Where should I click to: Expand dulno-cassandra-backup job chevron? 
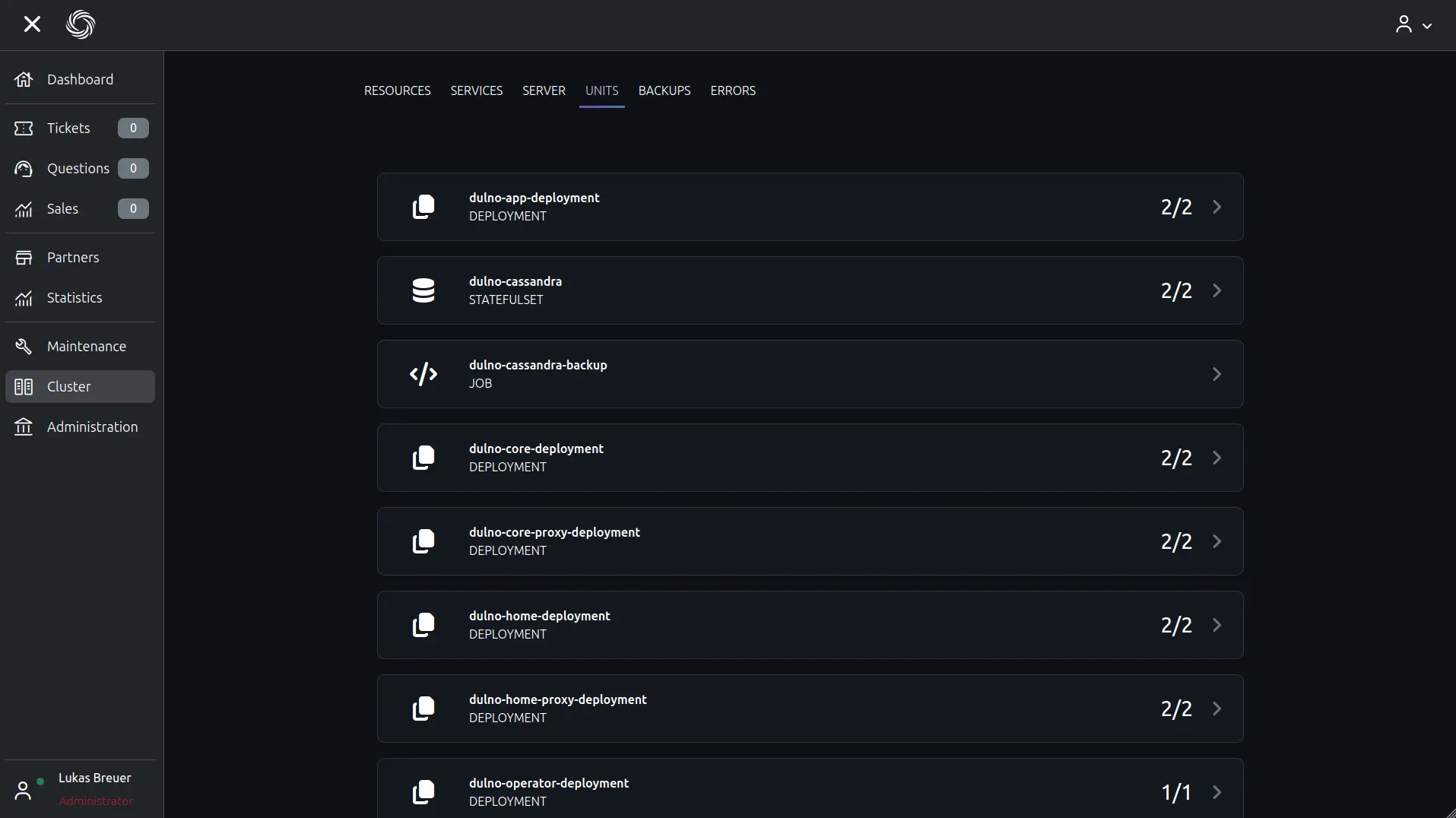(x=1217, y=374)
